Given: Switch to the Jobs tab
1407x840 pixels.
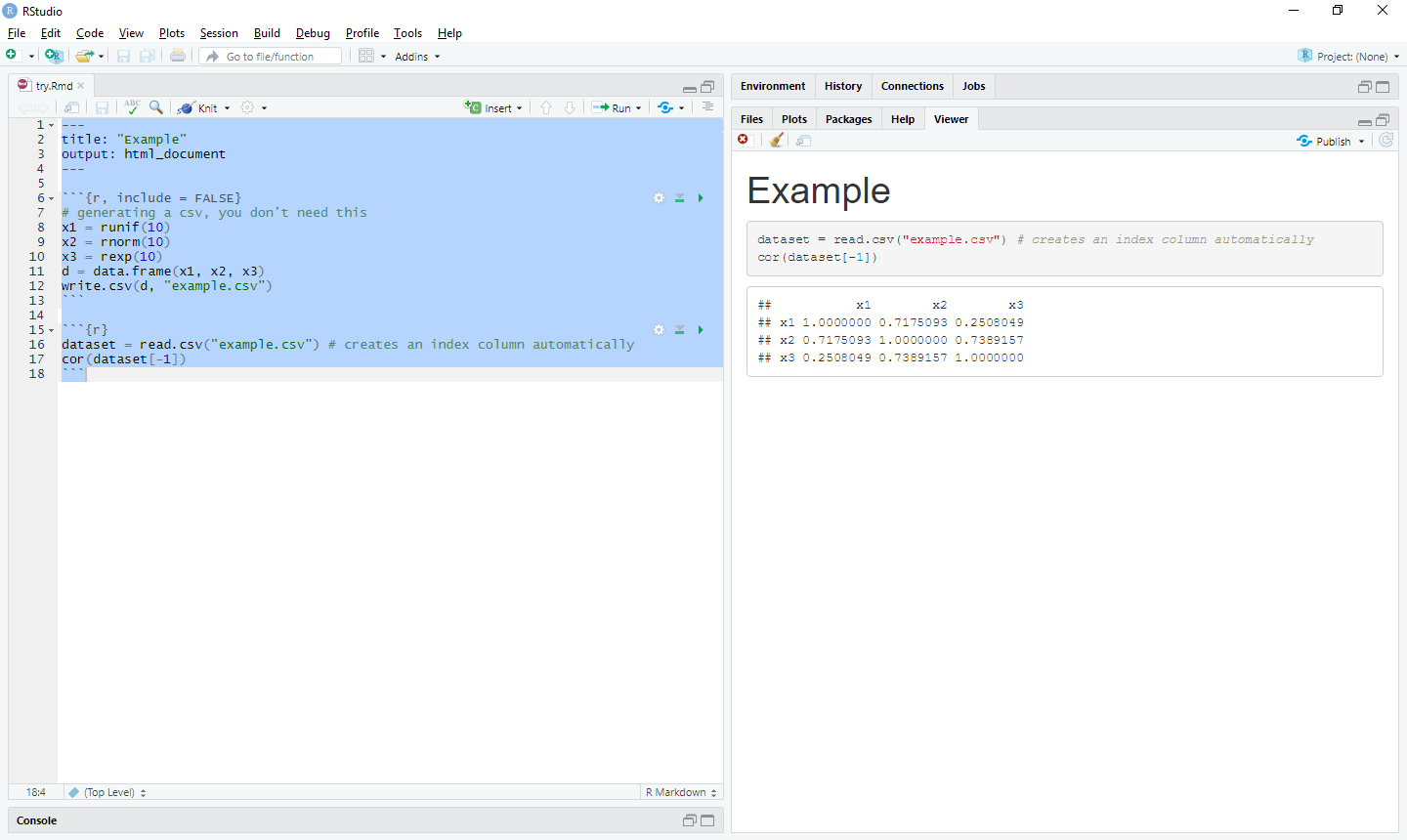Looking at the screenshot, I should [x=974, y=86].
